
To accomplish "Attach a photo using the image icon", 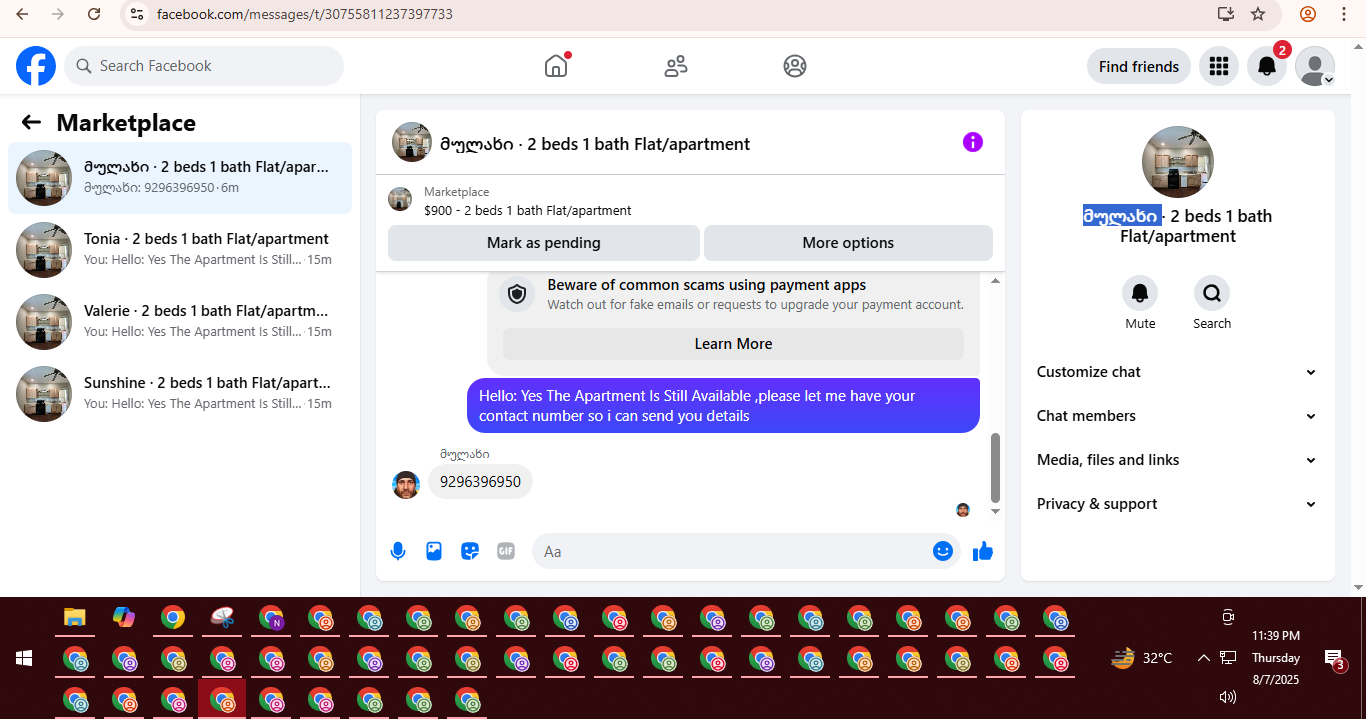I will click(434, 551).
